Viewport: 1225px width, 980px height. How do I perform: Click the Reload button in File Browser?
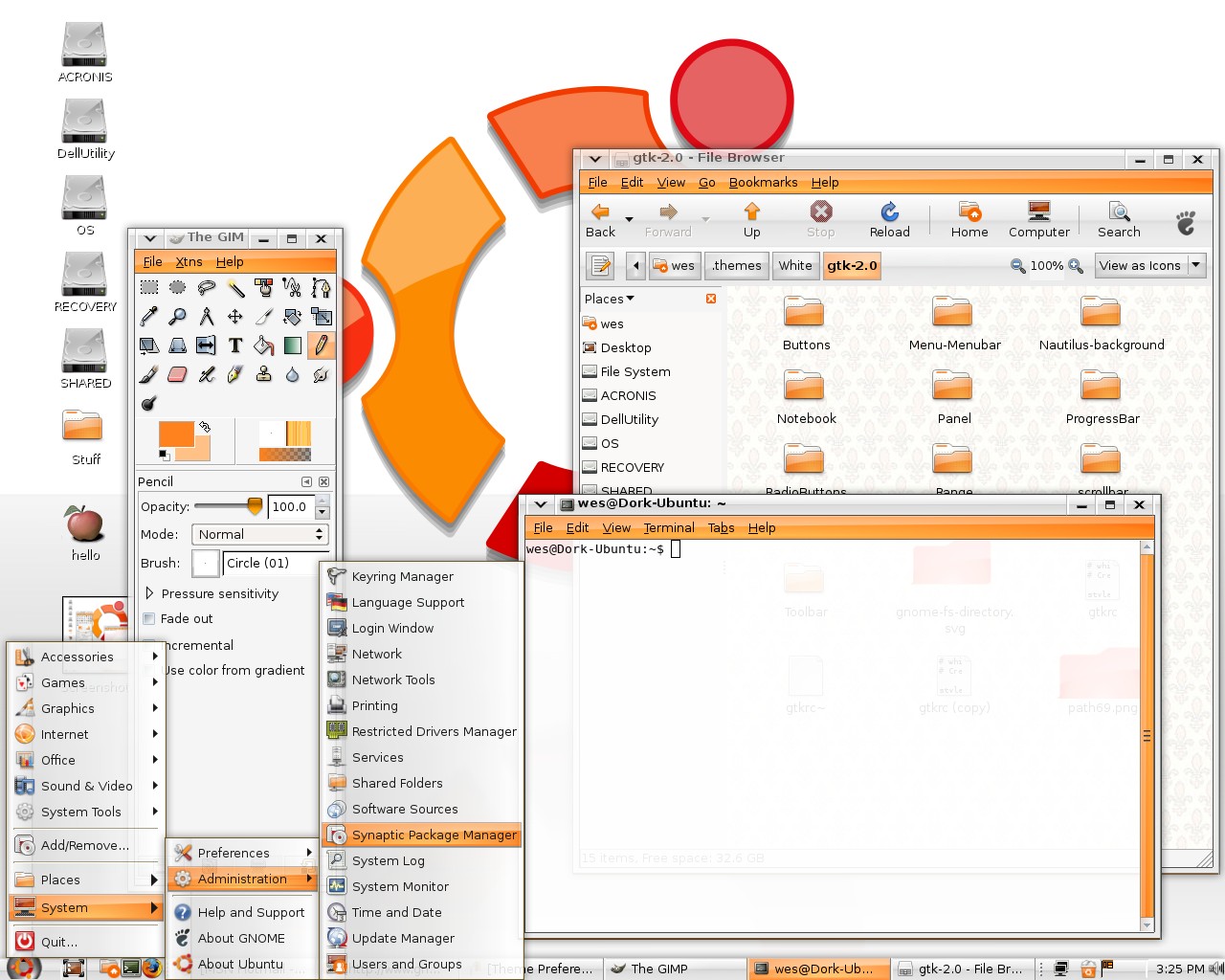click(x=889, y=219)
